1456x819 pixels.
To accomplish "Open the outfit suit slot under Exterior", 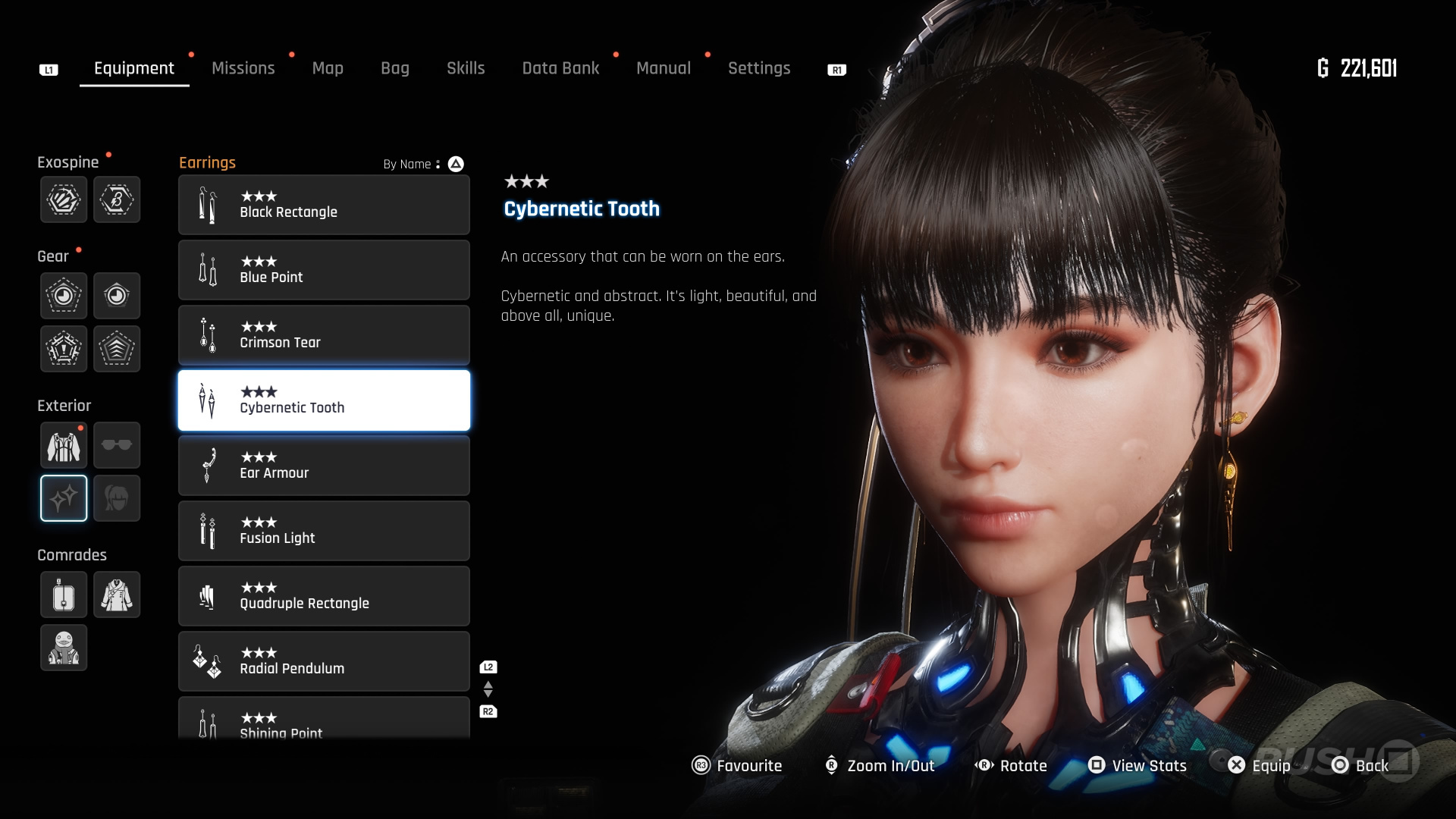I will click(x=64, y=445).
